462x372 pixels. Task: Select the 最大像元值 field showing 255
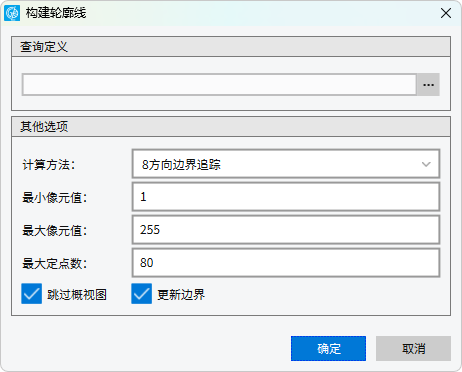pyautogui.click(x=286, y=230)
